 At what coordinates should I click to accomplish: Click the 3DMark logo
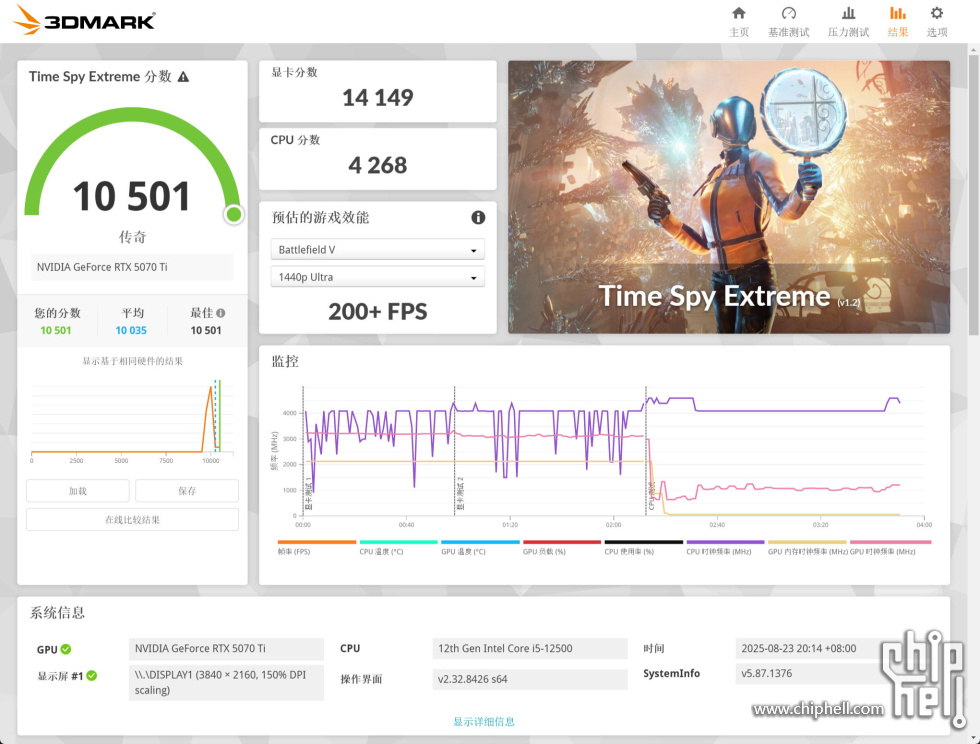coord(84,20)
